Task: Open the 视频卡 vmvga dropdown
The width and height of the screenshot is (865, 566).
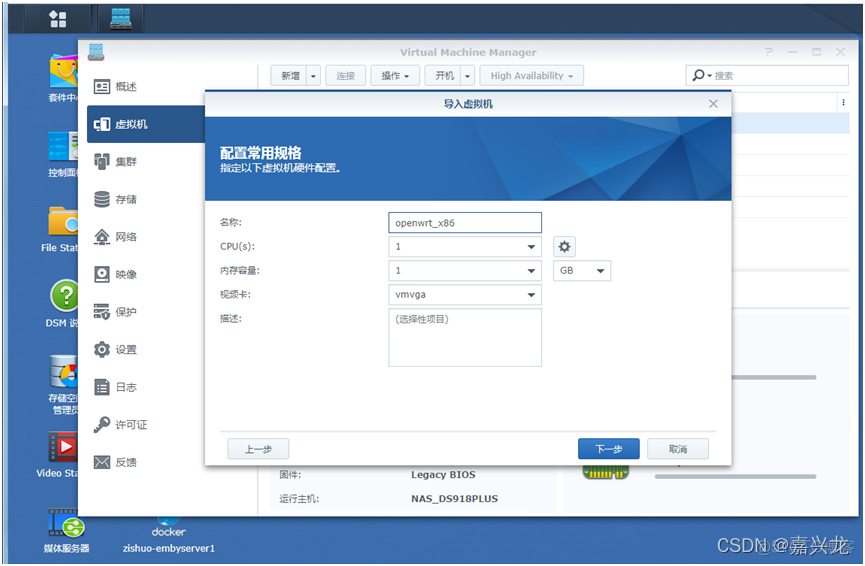Action: click(x=465, y=295)
